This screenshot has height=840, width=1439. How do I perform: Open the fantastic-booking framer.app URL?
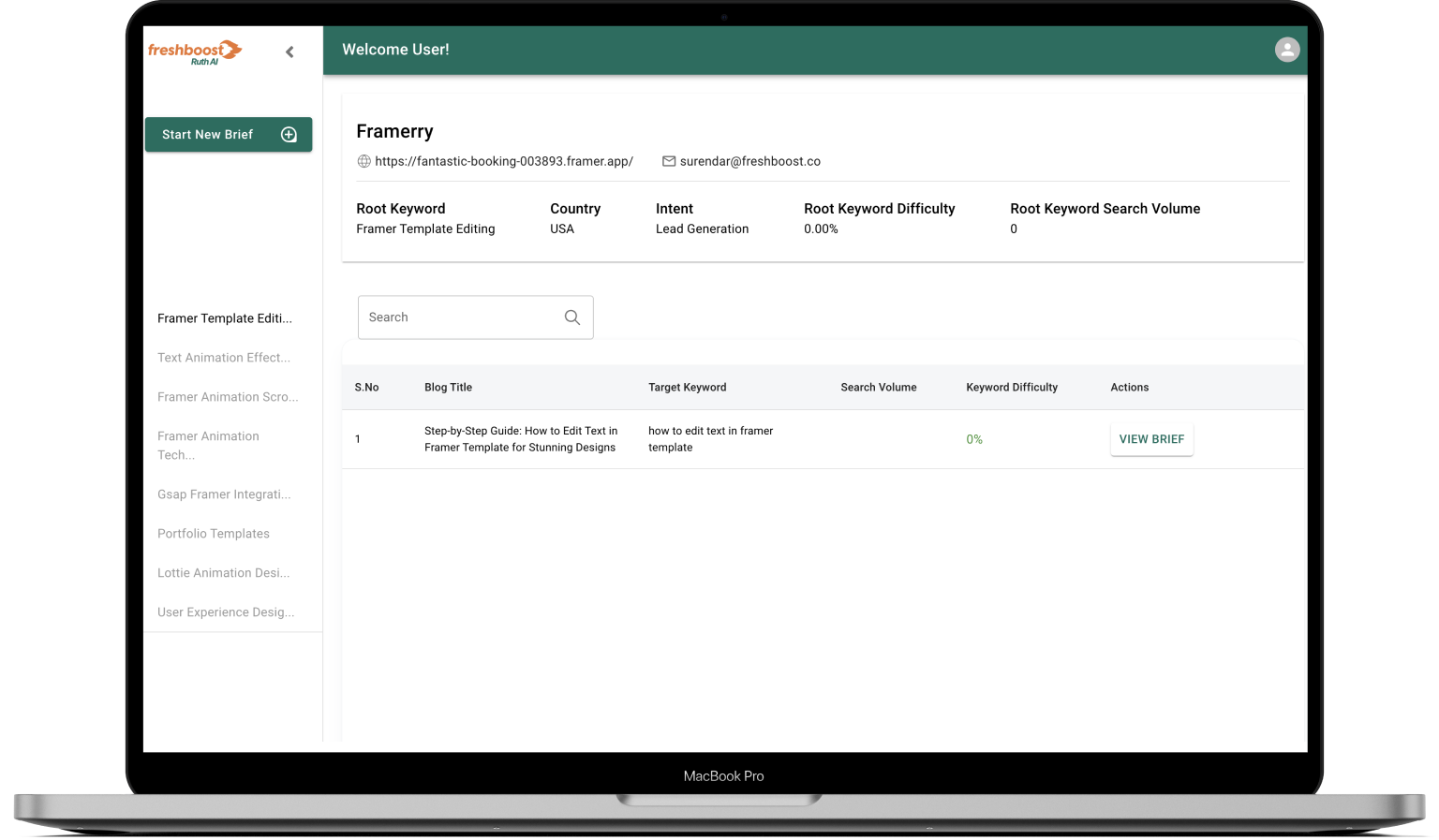point(504,161)
